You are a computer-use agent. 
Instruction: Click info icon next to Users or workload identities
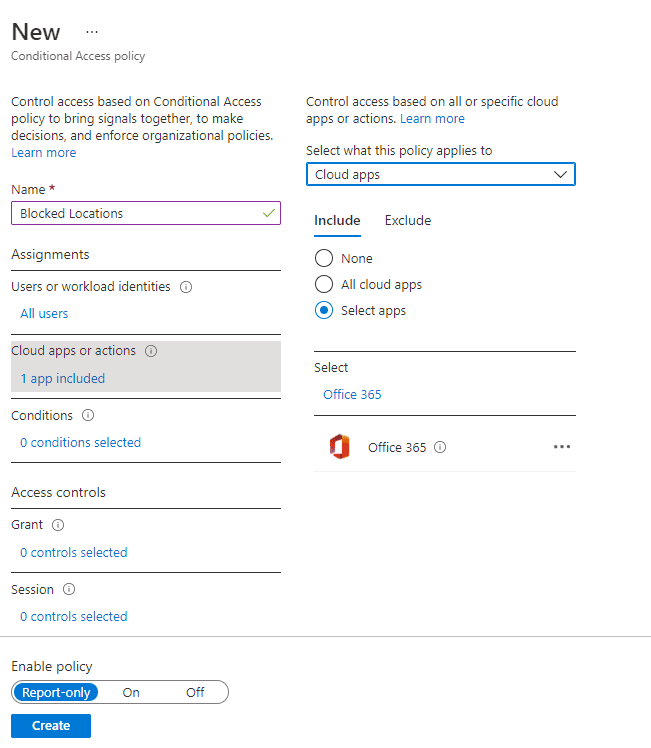click(x=186, y=287)
